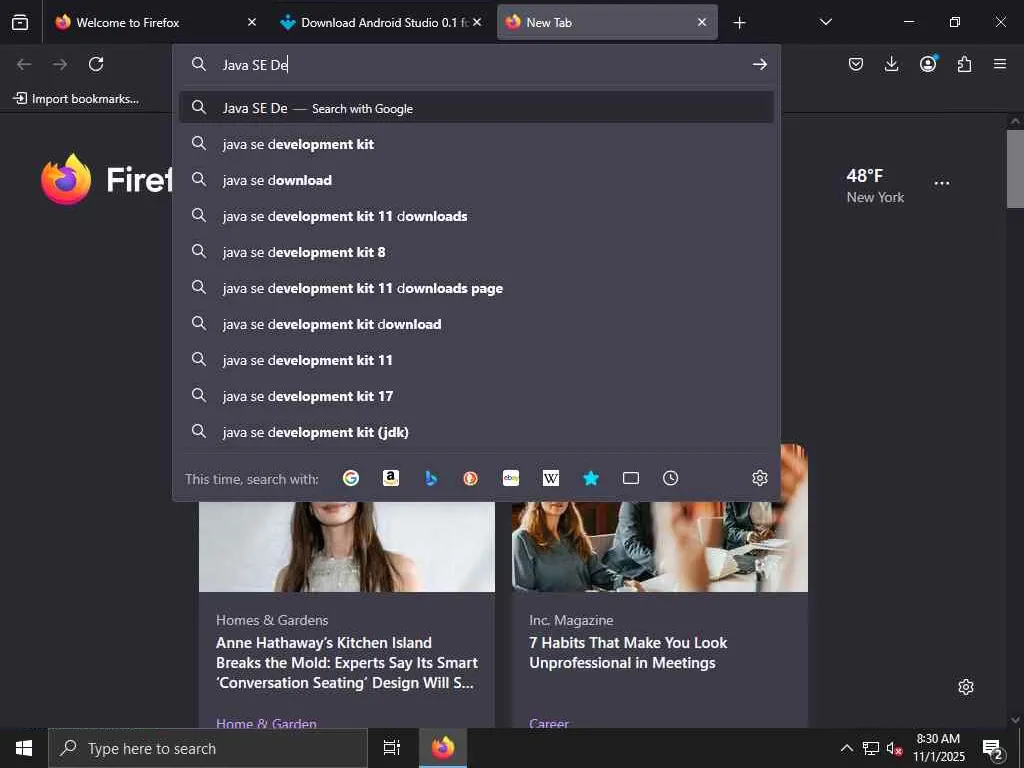Search this time with DuckDuckGo
1024x768 pixels.
coord(470,478)
